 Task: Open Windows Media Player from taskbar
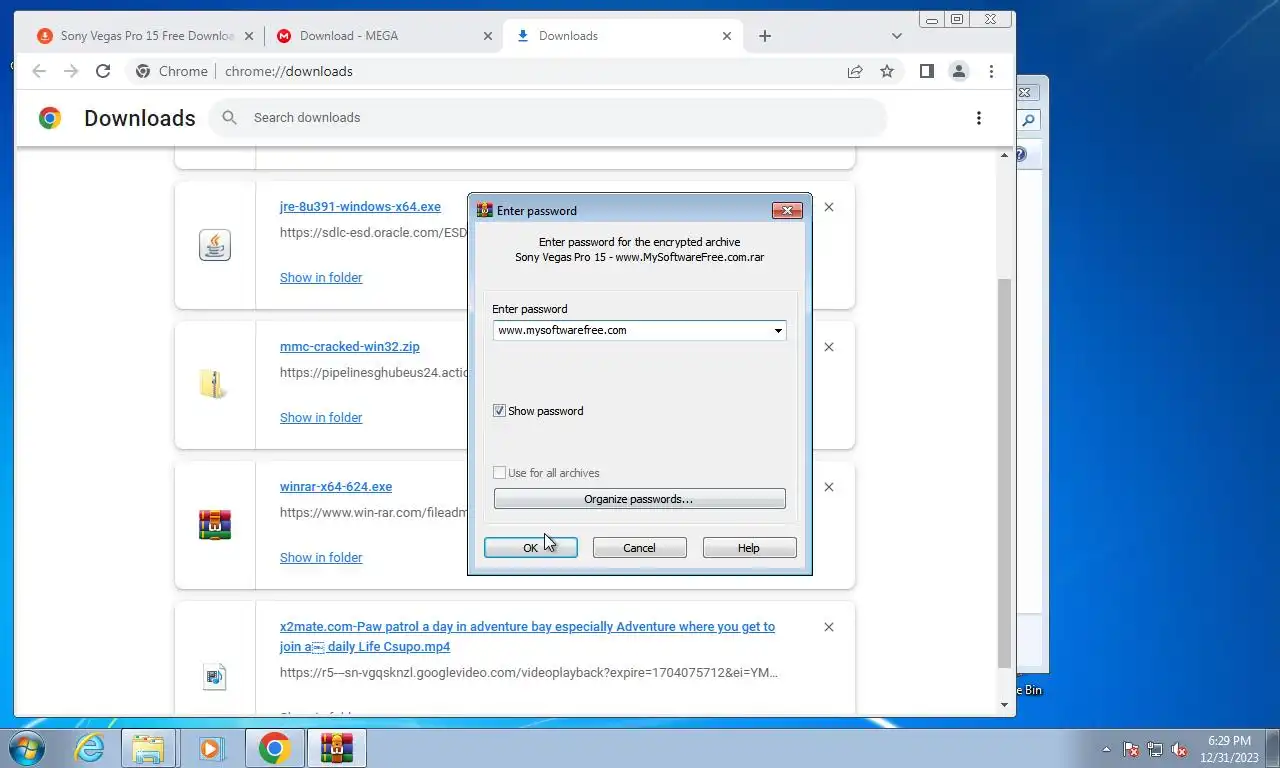[210, 748]
